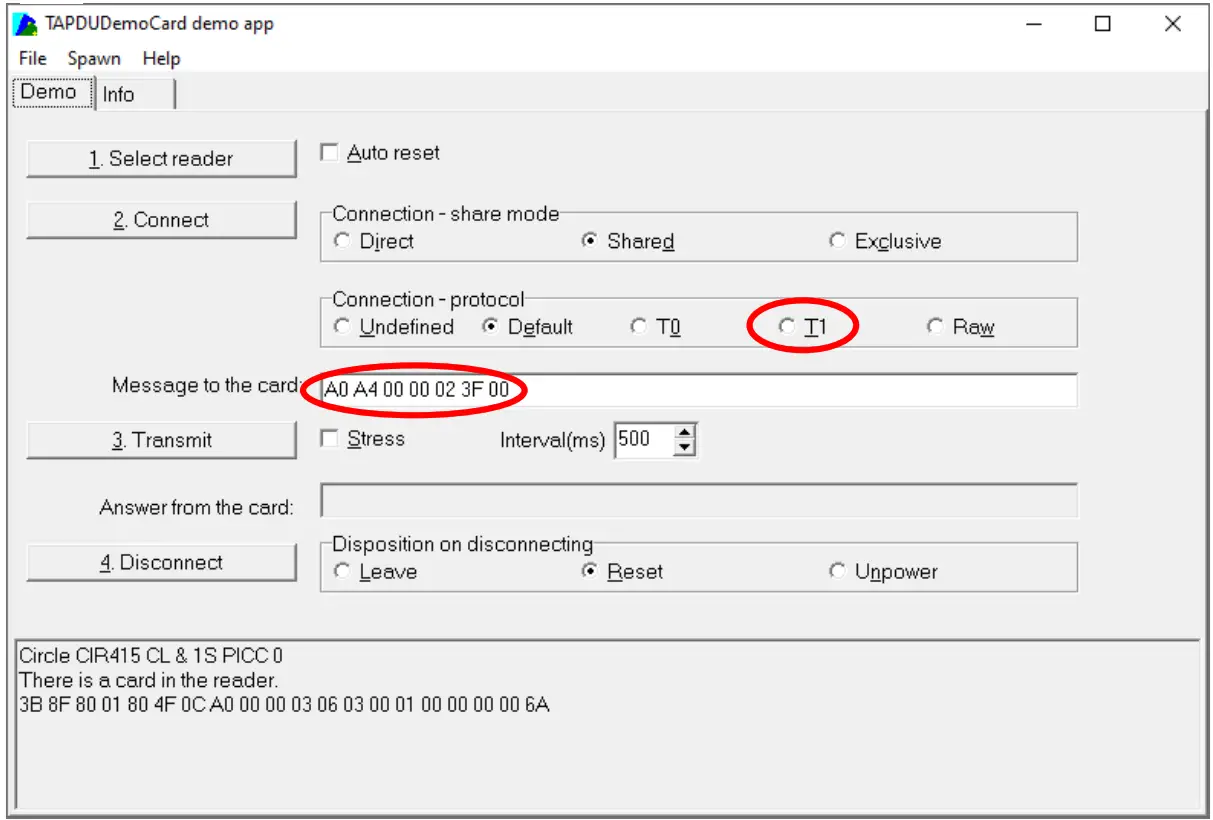Select T0 connection protocol
The width and height of the screenshot is (1213, 820).
click(656, 327)
